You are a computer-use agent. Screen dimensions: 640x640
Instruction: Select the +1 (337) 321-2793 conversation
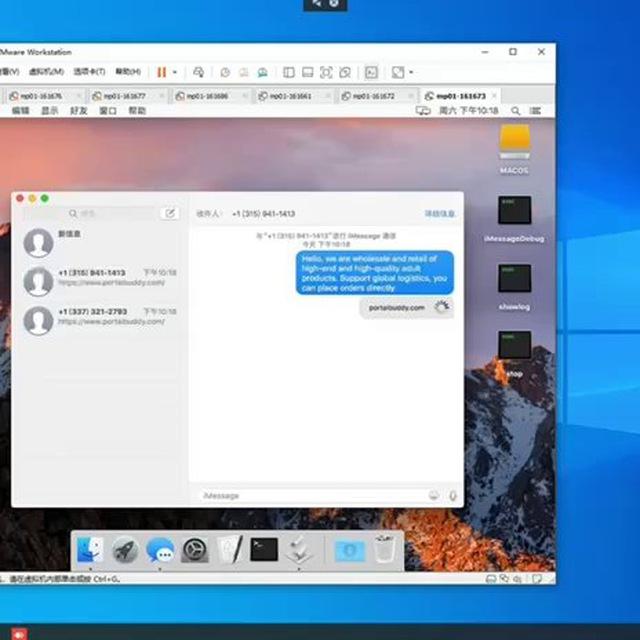pos(100,320)
